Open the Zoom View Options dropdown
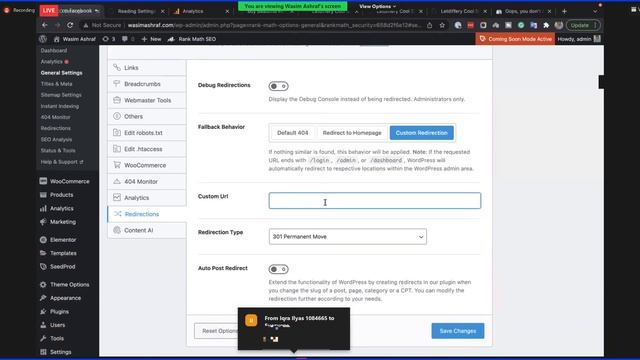The image size is (640, 360). pos(377,7)
